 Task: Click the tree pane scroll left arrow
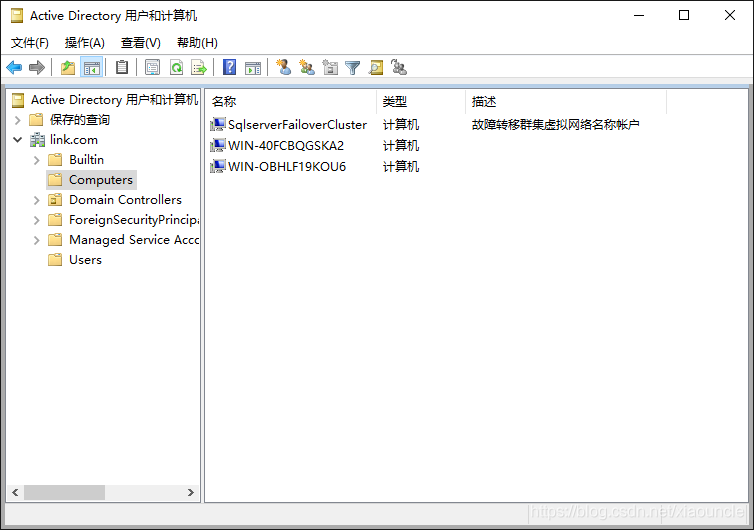(x=15, y=492)
